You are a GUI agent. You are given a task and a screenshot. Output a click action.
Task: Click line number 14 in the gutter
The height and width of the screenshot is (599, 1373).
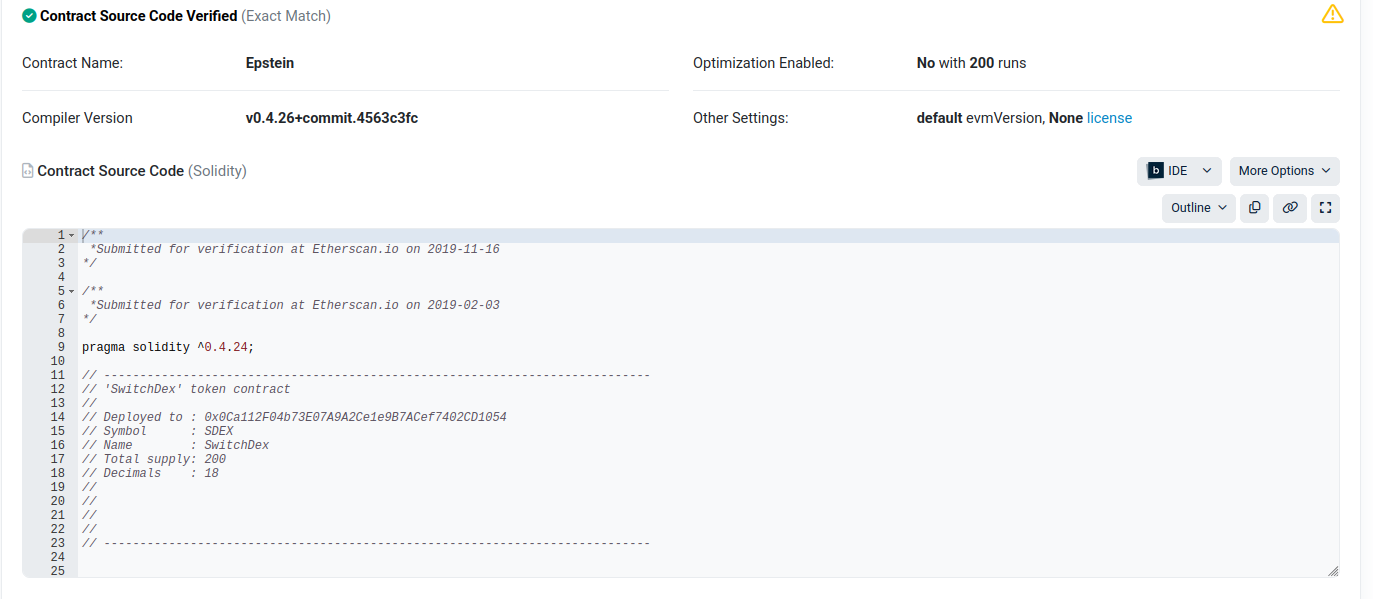pyautogui.click(x=57, y=417)
